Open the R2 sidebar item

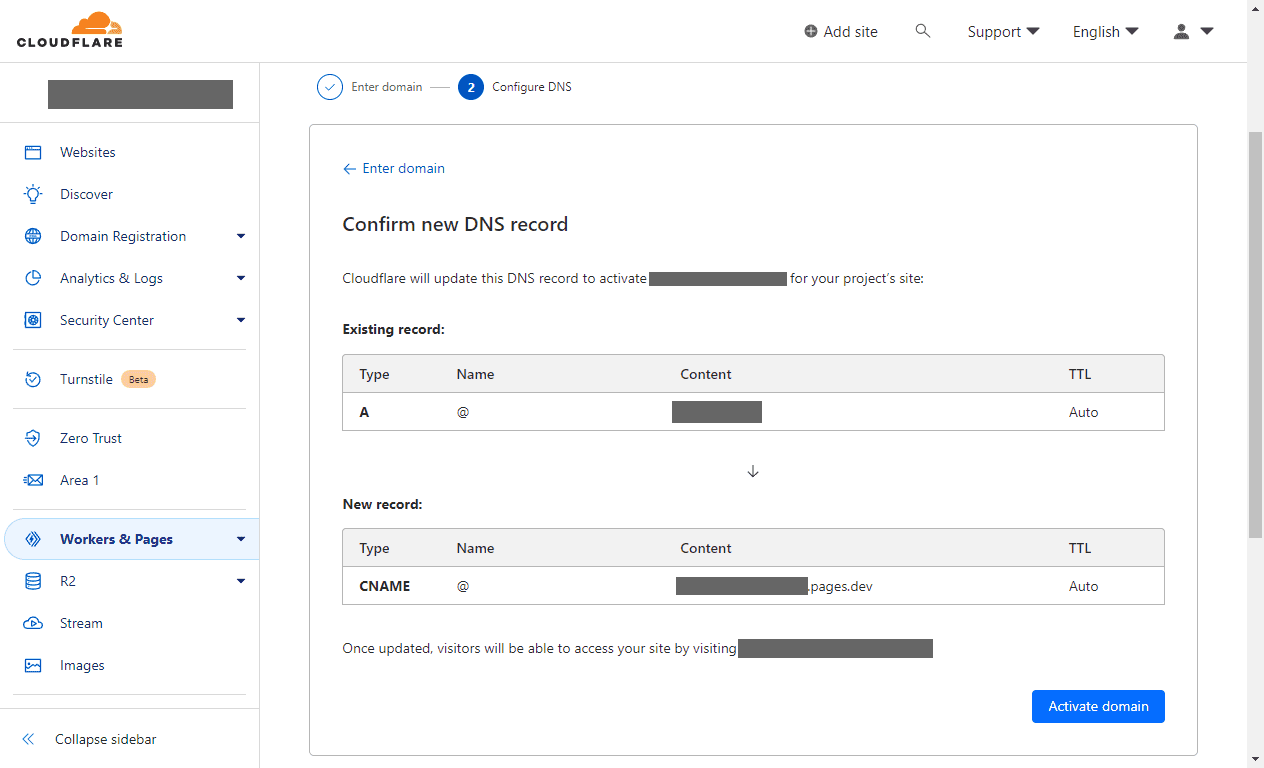[x=68, y=581]
